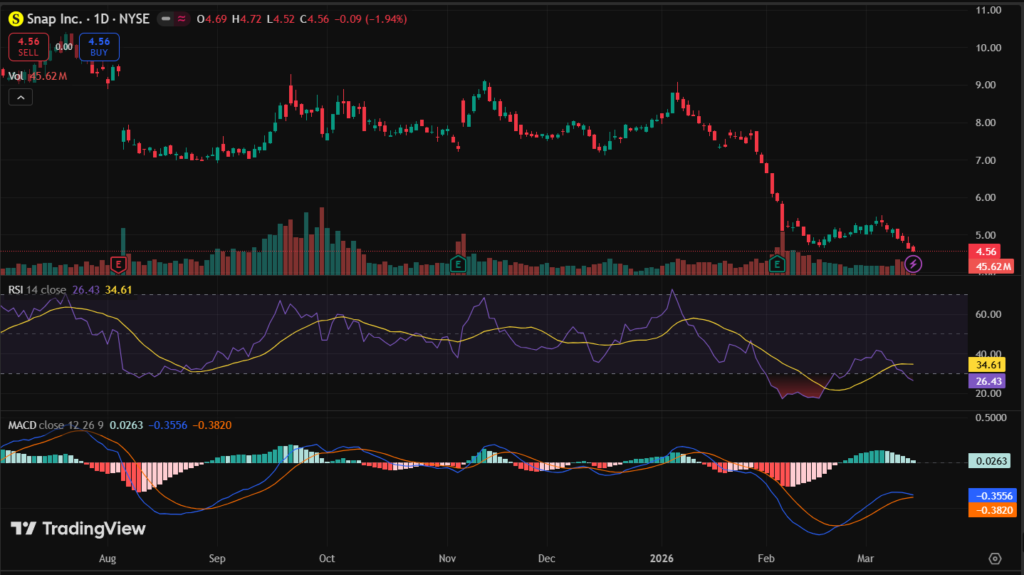Click the TradingView logo
The width and height of the screenshot is (1024, 575).
pyautogui.click(x=78, y=529)
